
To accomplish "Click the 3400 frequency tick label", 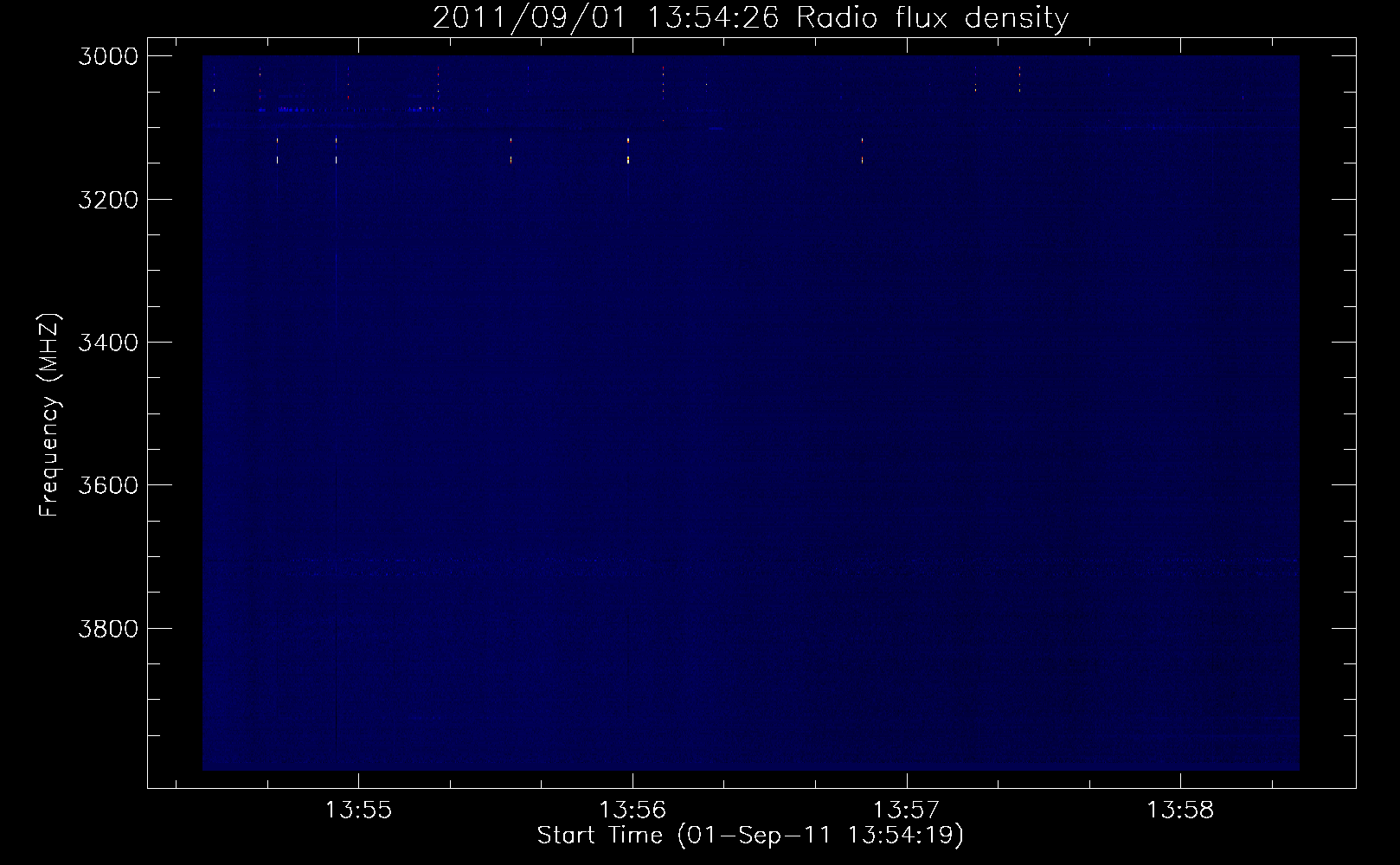I will pyautogui.click(x=108, y=343).
